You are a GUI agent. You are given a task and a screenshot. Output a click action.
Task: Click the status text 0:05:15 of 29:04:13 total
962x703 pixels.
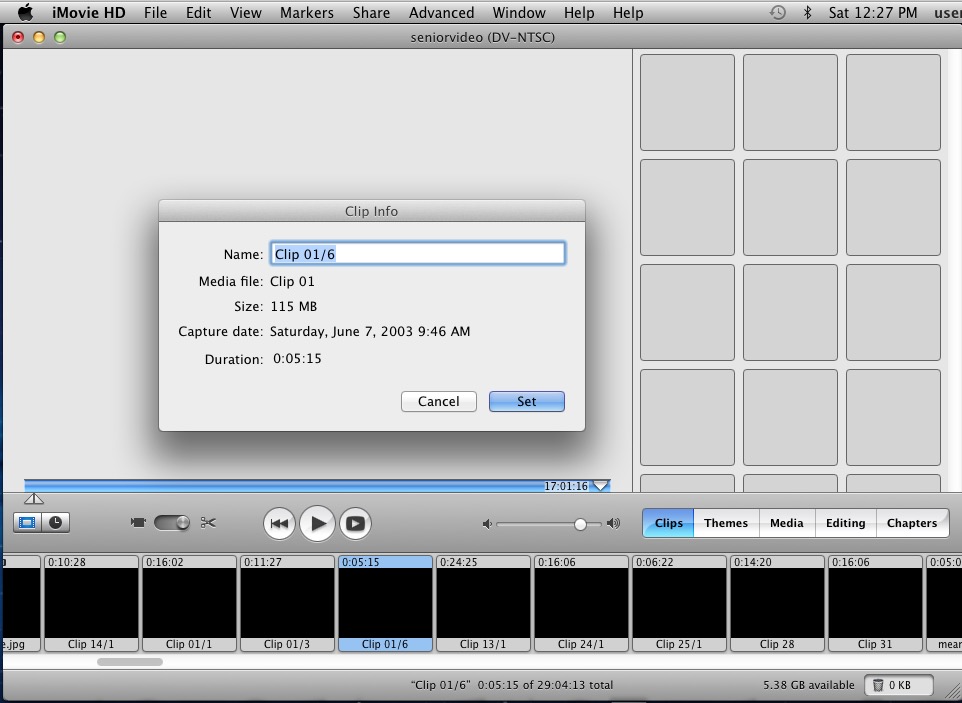[545, 685]
